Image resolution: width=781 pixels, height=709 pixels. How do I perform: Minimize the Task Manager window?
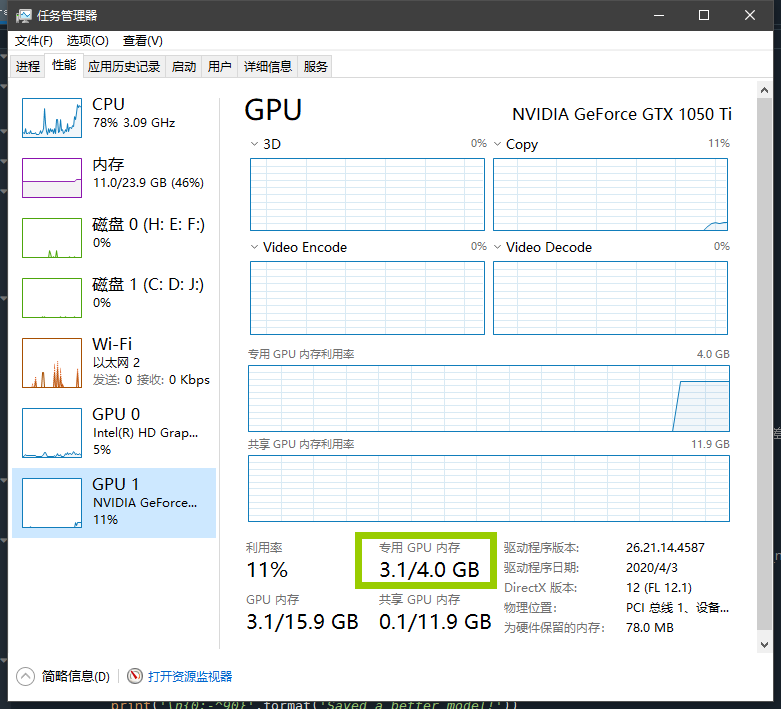(658, 15)
